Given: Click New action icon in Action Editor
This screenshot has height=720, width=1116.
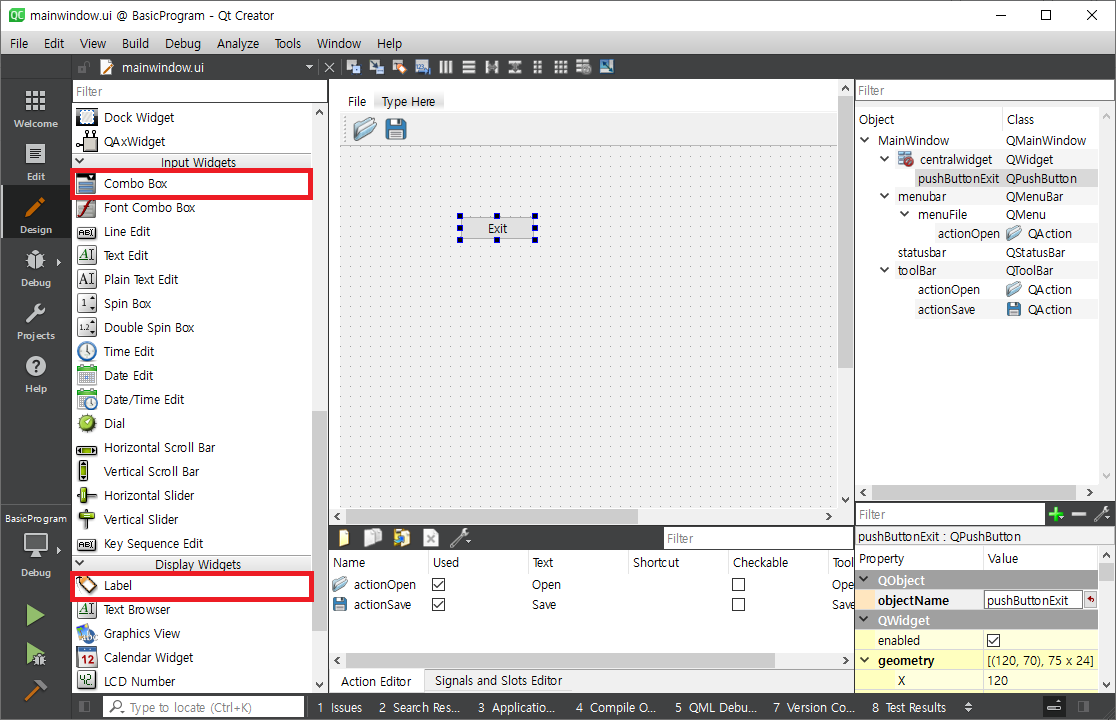Looking at the screenshot, I should click(x=344, y=538).
